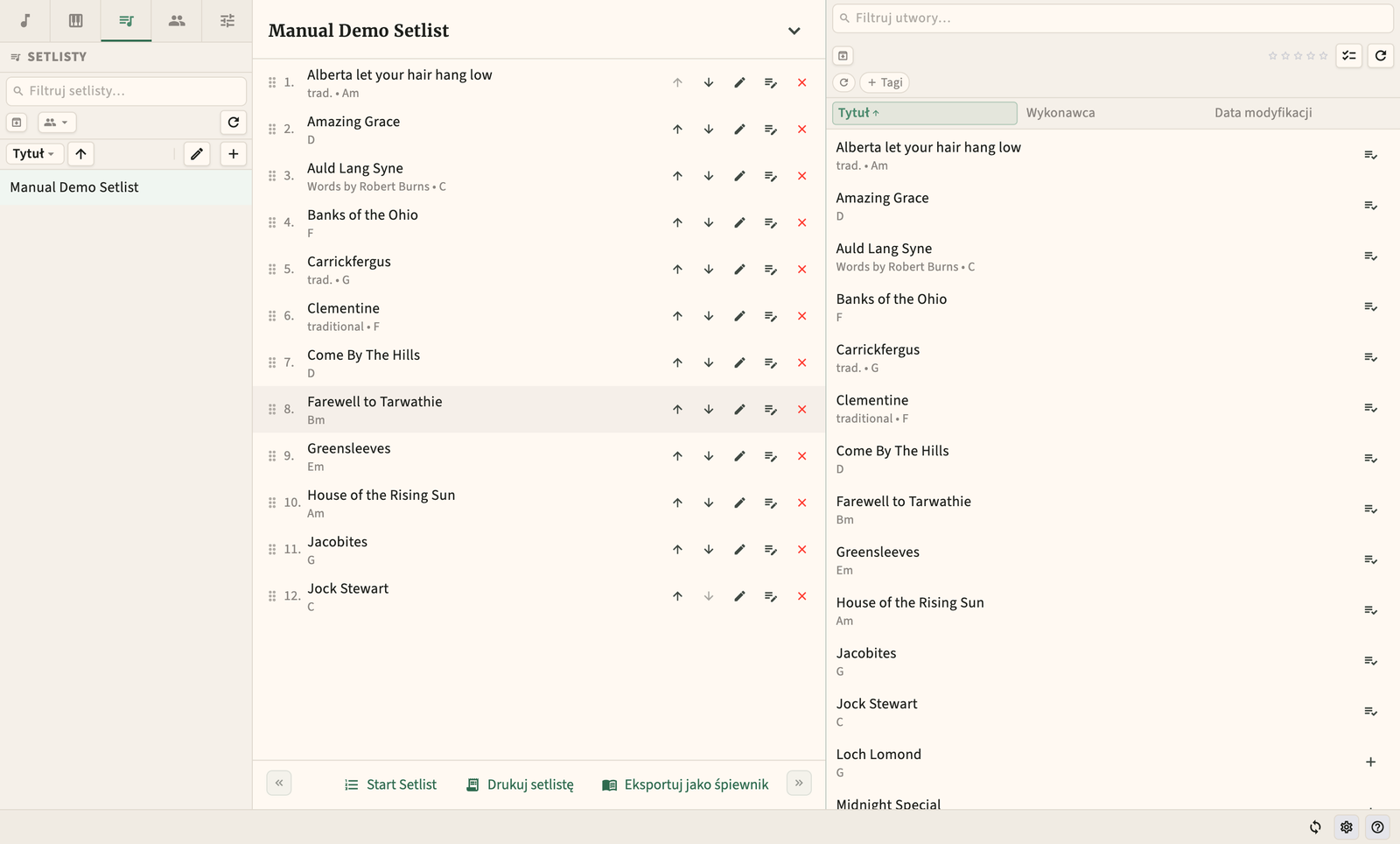1400x844 pixels.
Task: Open the songbooks tab icon
Action: pyautogui.click(x=76, y=21)
